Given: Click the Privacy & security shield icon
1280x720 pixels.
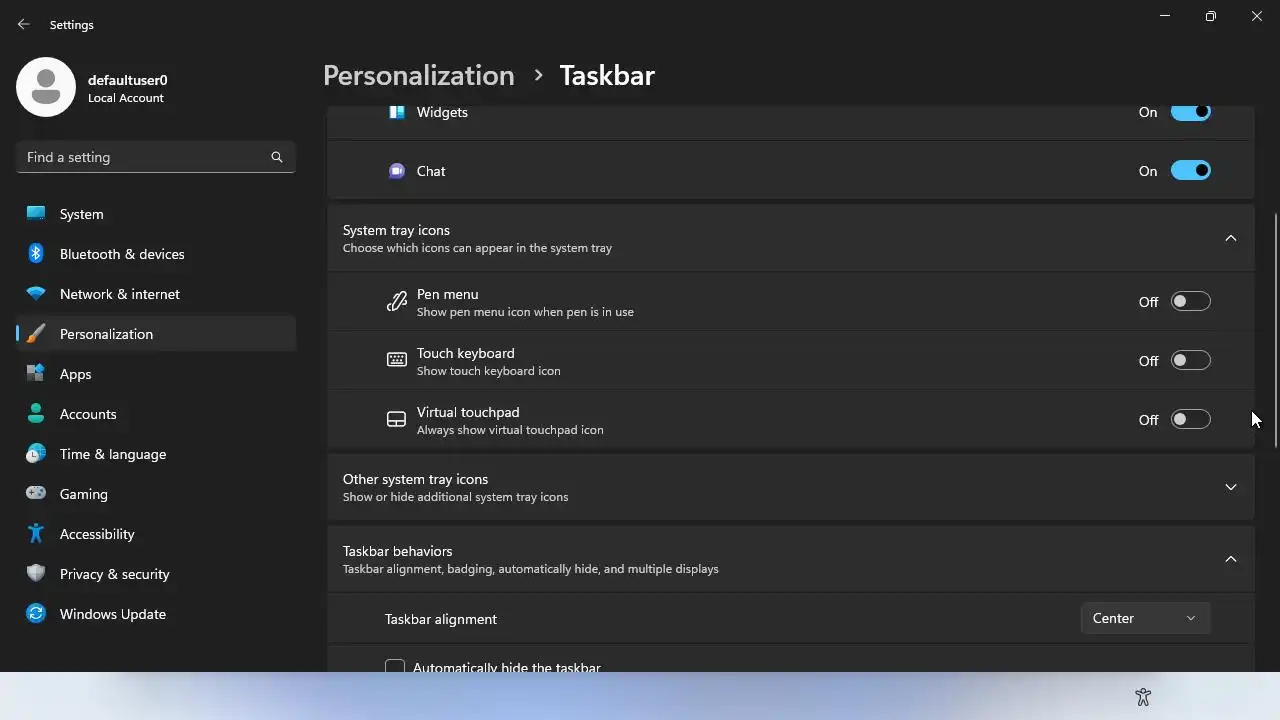Looking at the screenshot, I should point(36,574).
